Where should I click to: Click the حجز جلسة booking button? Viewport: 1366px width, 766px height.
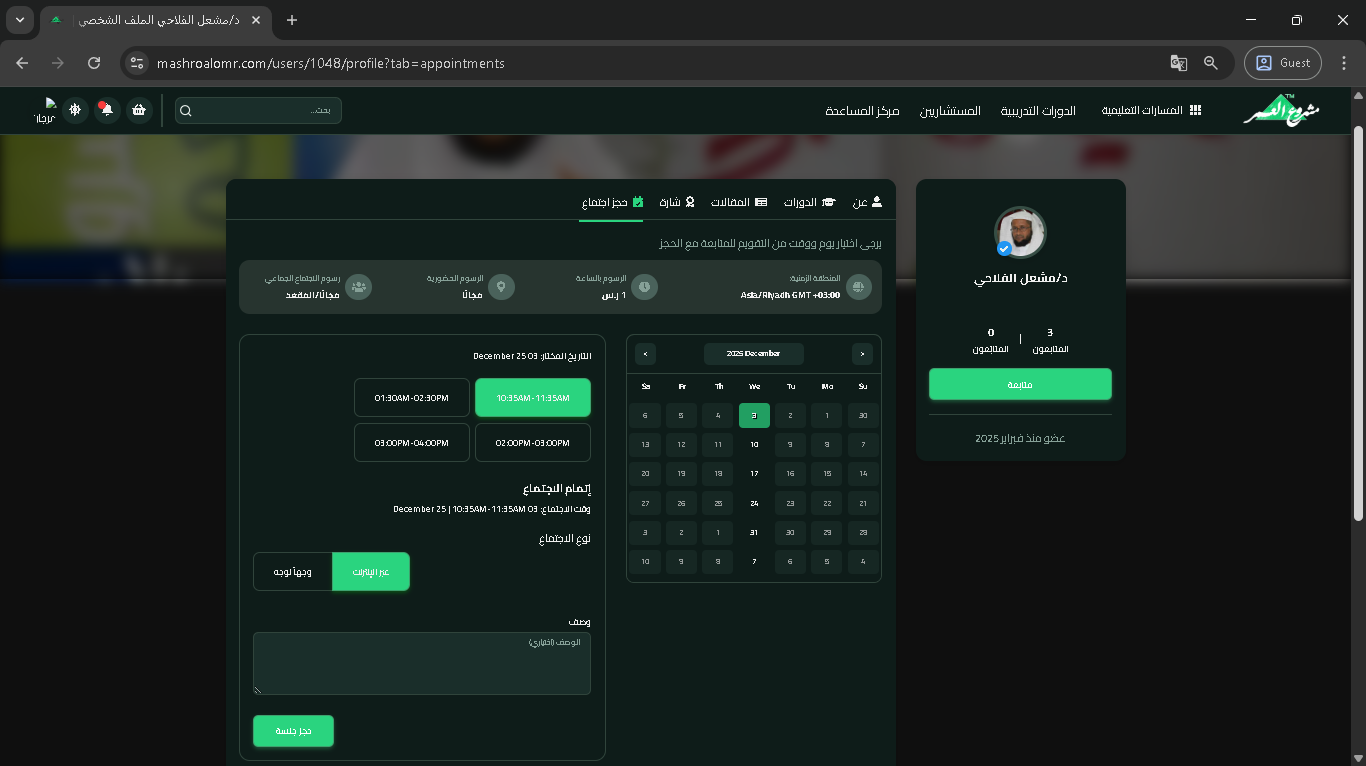tap(293, 731)
